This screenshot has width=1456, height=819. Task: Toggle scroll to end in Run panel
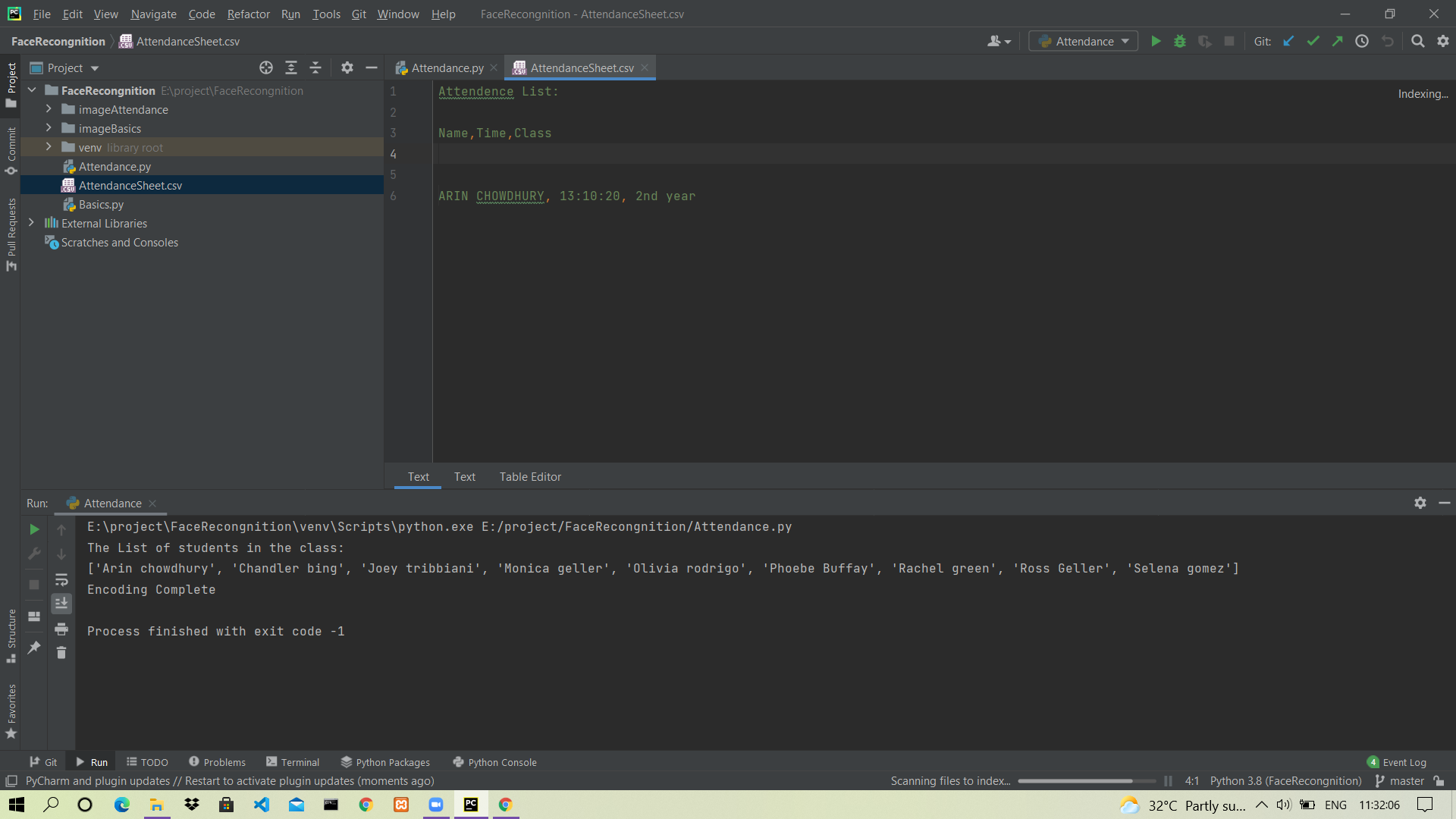(61, 604)
